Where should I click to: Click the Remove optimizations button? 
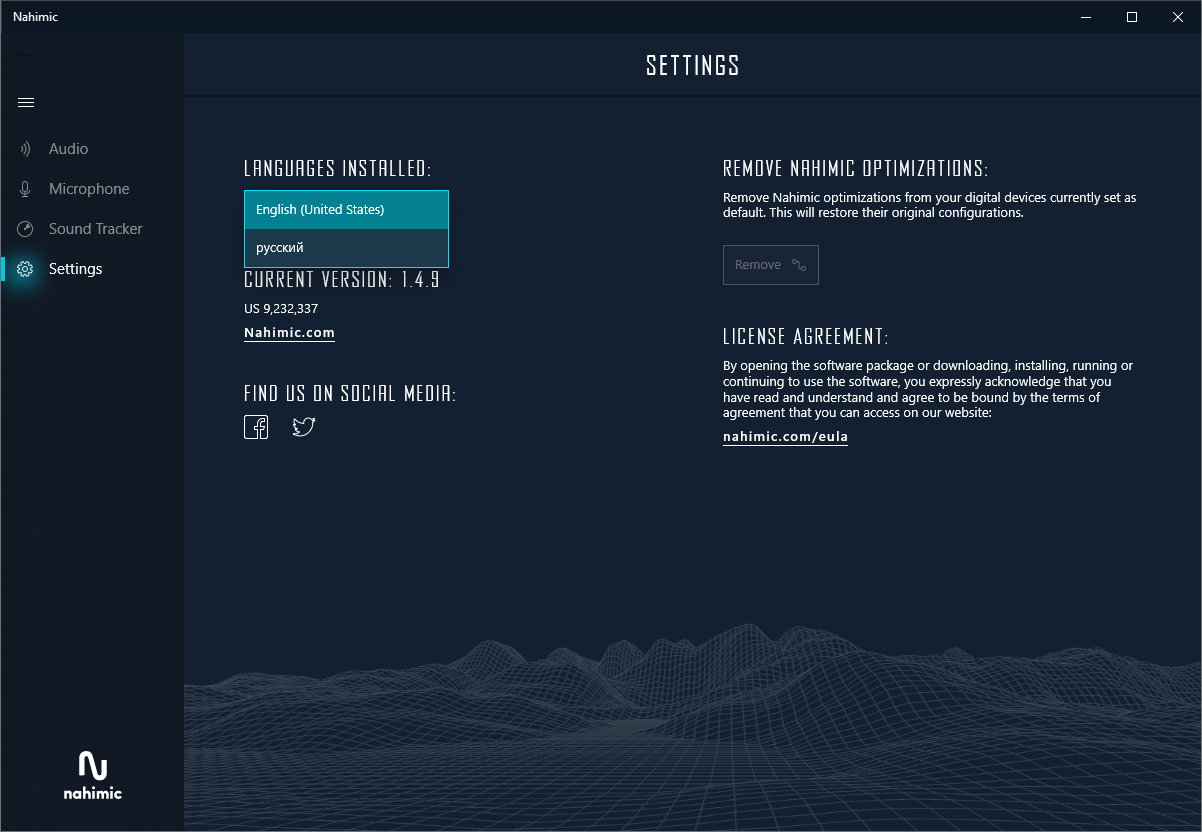click(x=771, y=265)
